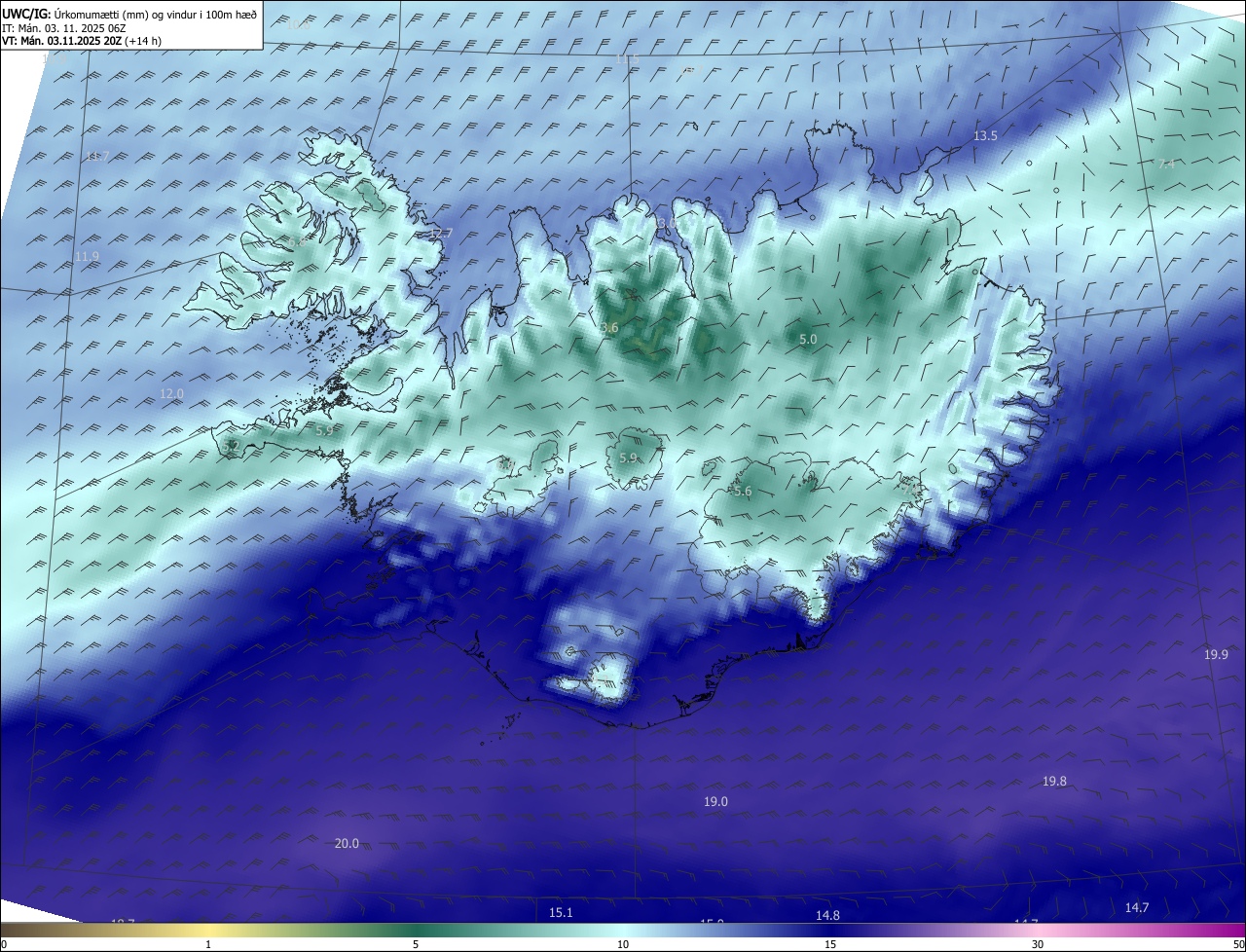Screen dimensions: 1246x952
Task: Click the map value '5.6'
Action: tap(743, 492)
